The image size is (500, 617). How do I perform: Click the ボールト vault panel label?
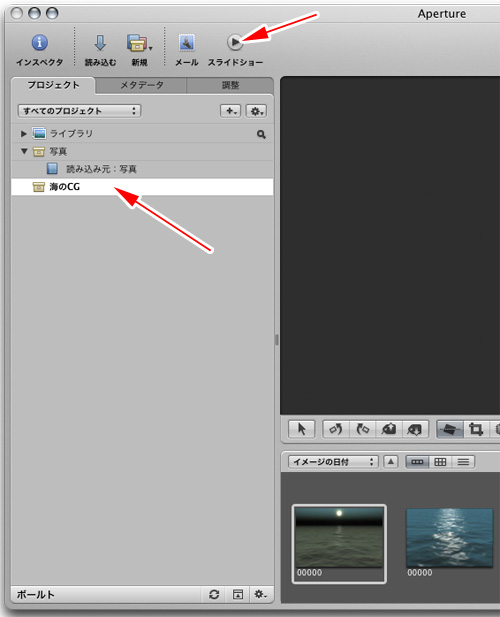click(x=35, y=594)
